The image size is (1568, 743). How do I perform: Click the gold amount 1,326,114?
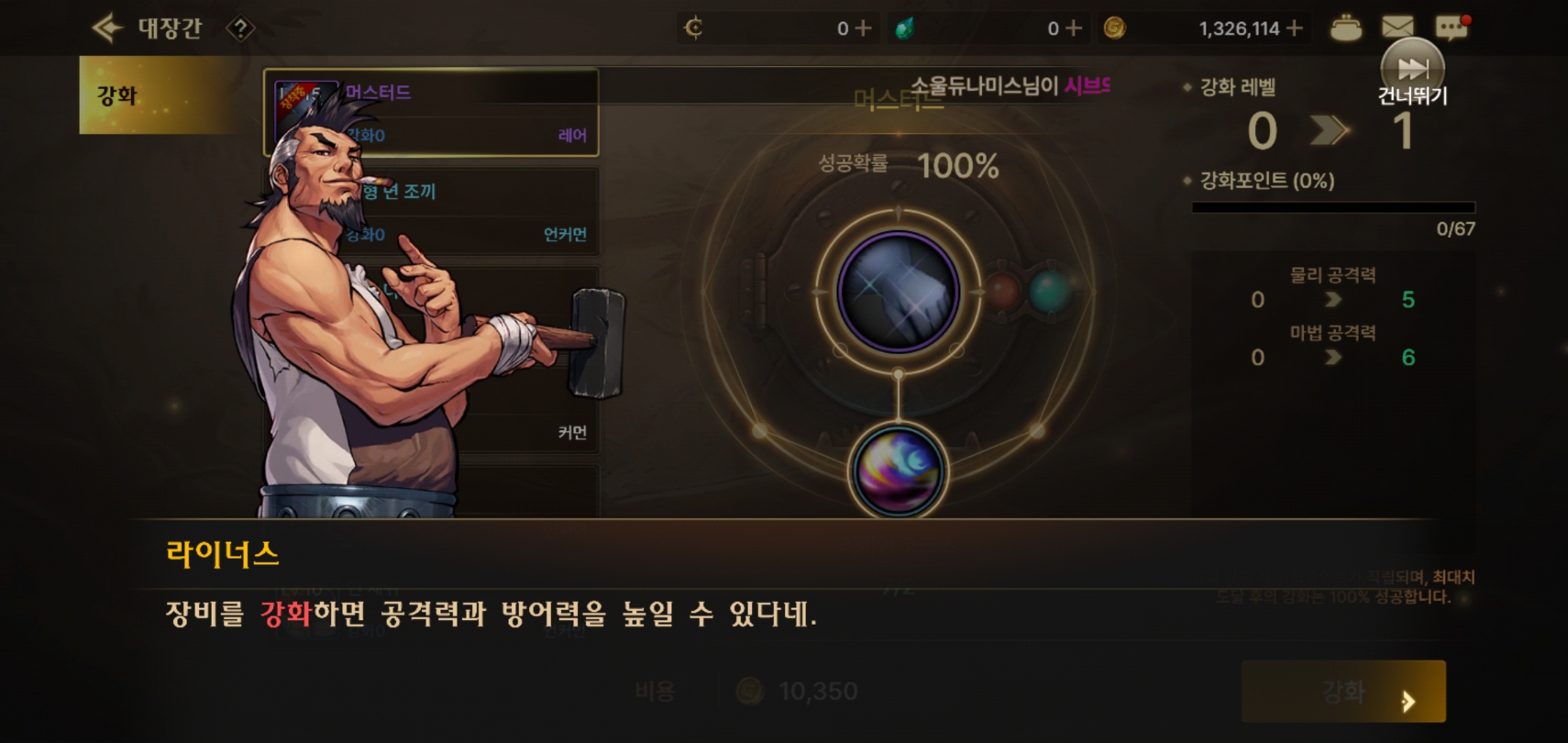point(1239,28)
